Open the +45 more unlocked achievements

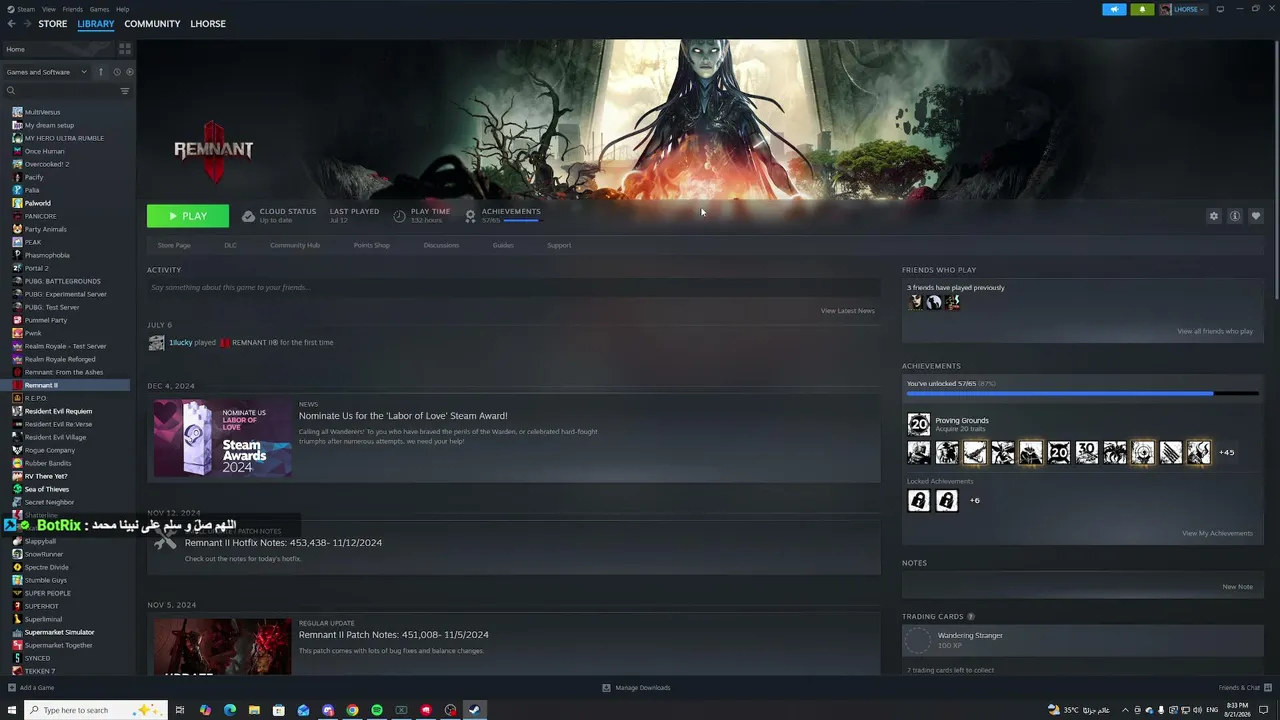tap(1227, 452)
